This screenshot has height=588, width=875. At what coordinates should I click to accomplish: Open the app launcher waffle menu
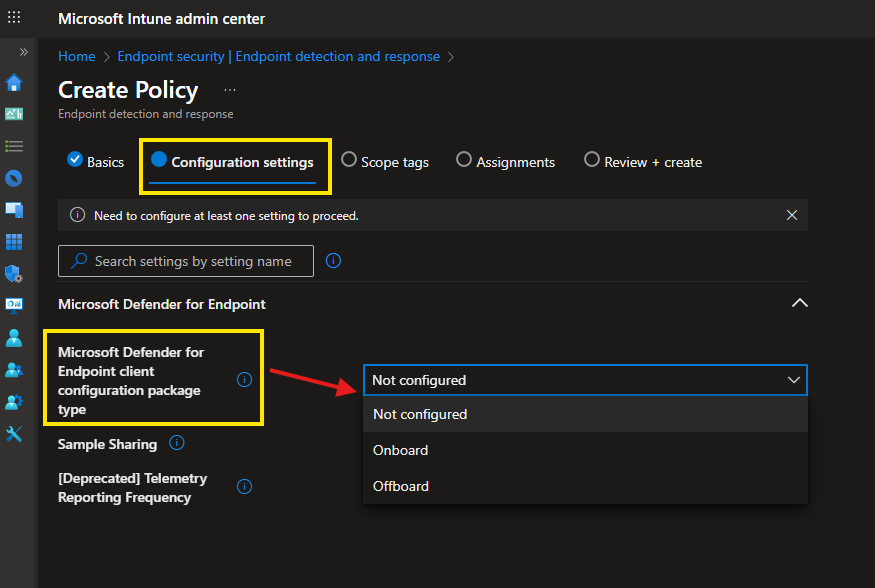14,17
